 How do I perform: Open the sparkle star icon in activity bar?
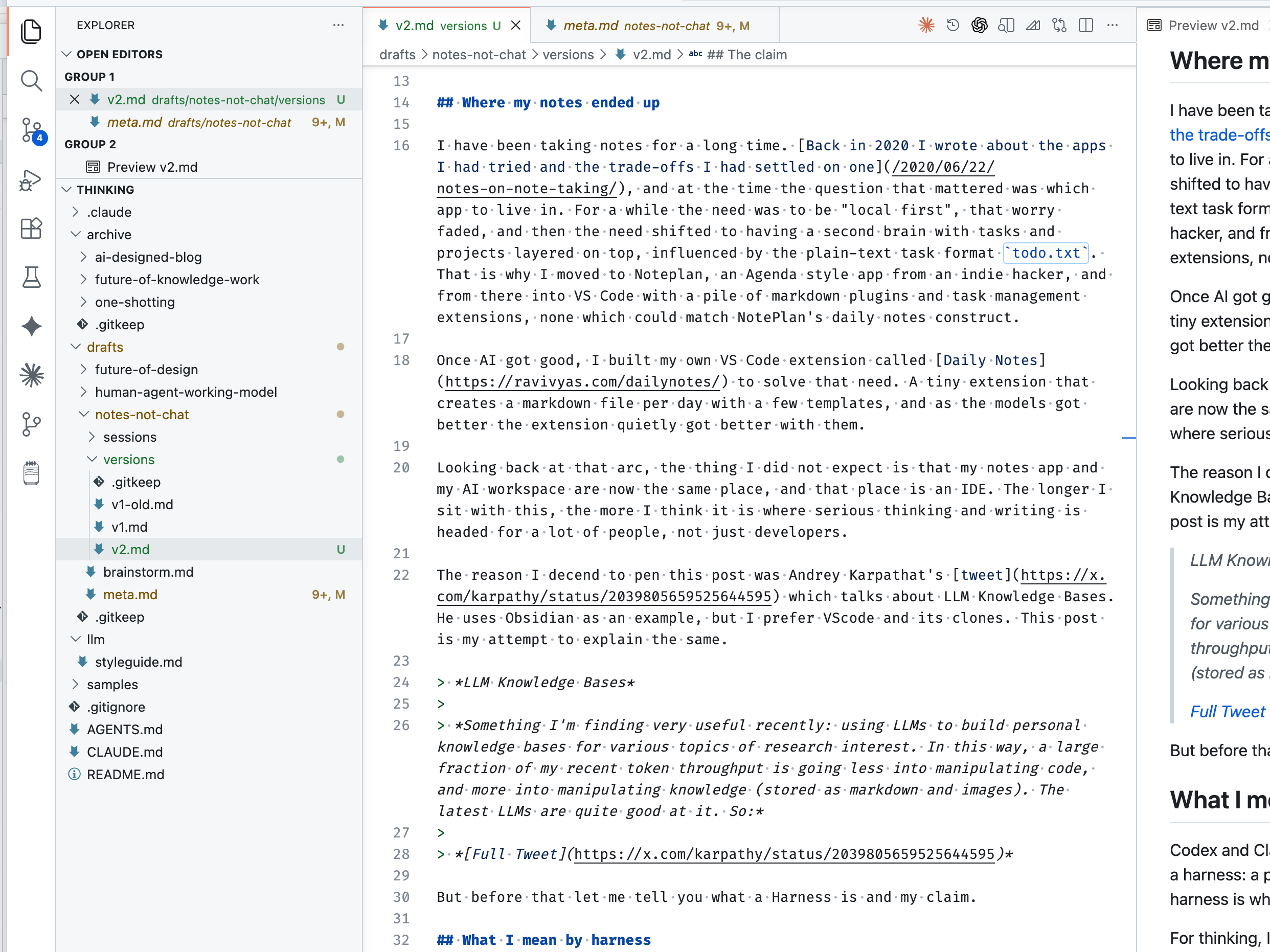coord(31,326)
